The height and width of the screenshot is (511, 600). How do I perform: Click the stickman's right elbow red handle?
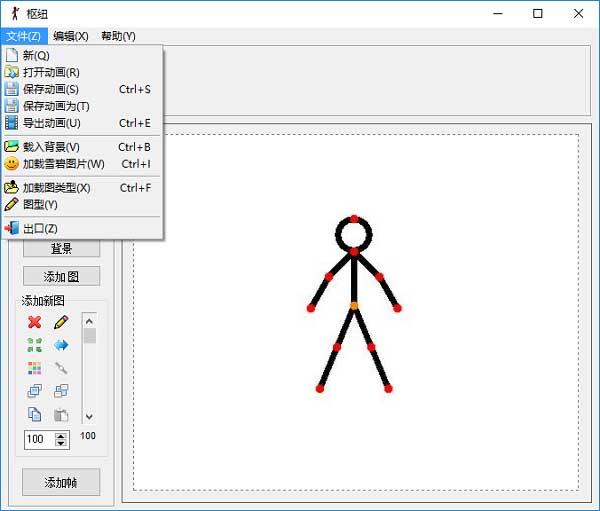point(379,277)
